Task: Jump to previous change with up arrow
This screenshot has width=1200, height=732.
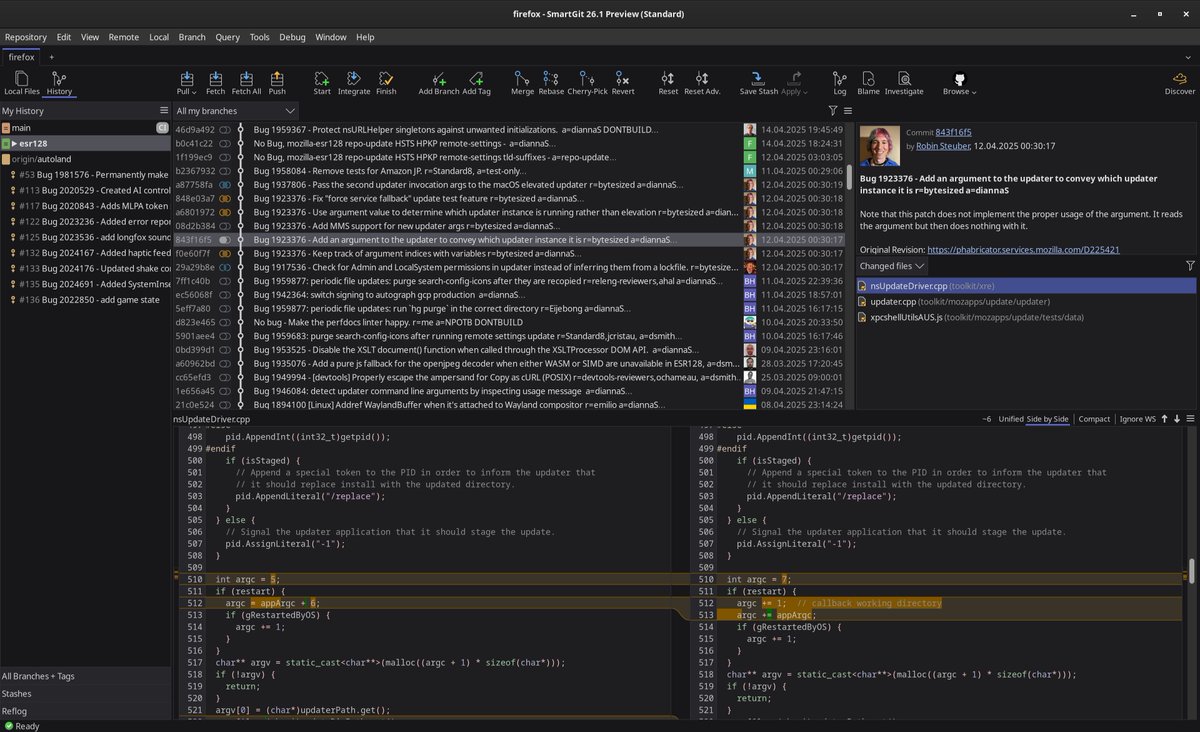Action: pyautogui.click(x=1164, y=419)
